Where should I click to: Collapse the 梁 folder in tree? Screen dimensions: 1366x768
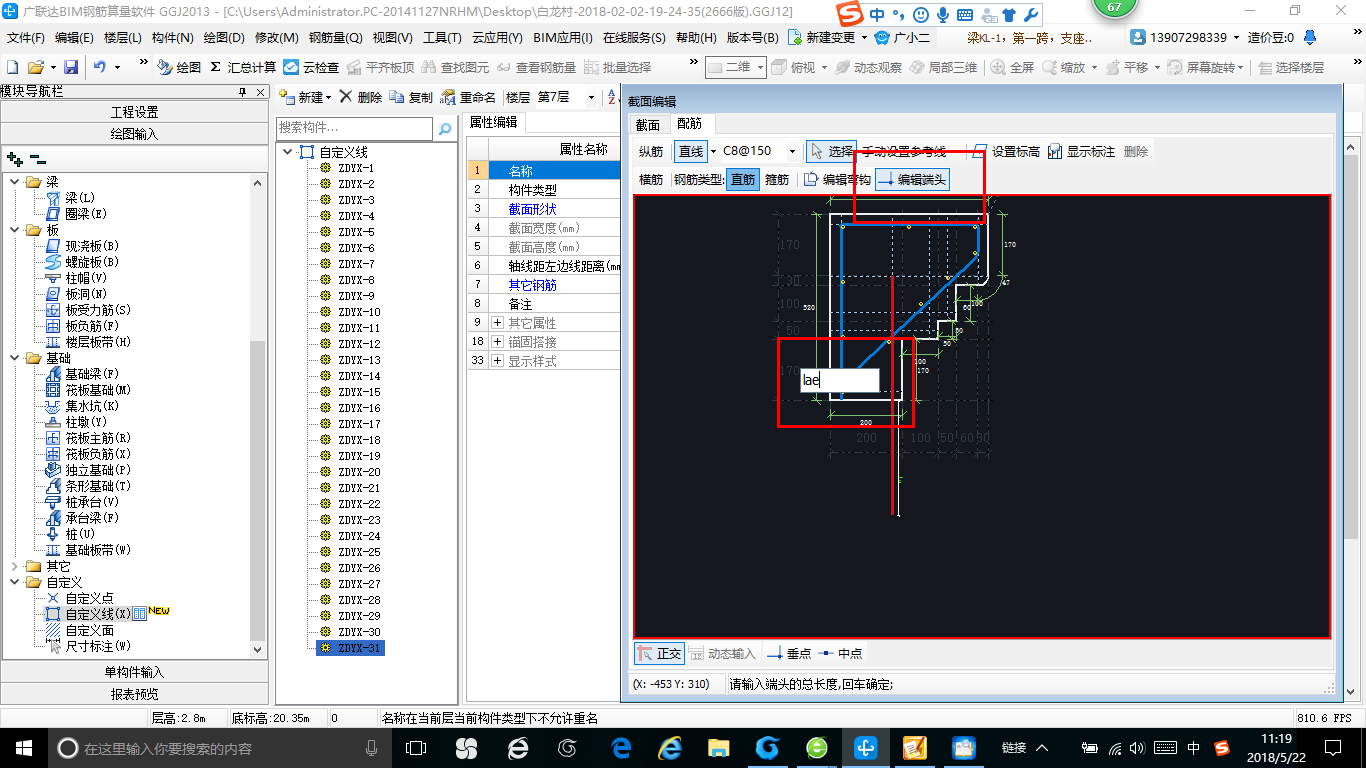click(15, 182)
